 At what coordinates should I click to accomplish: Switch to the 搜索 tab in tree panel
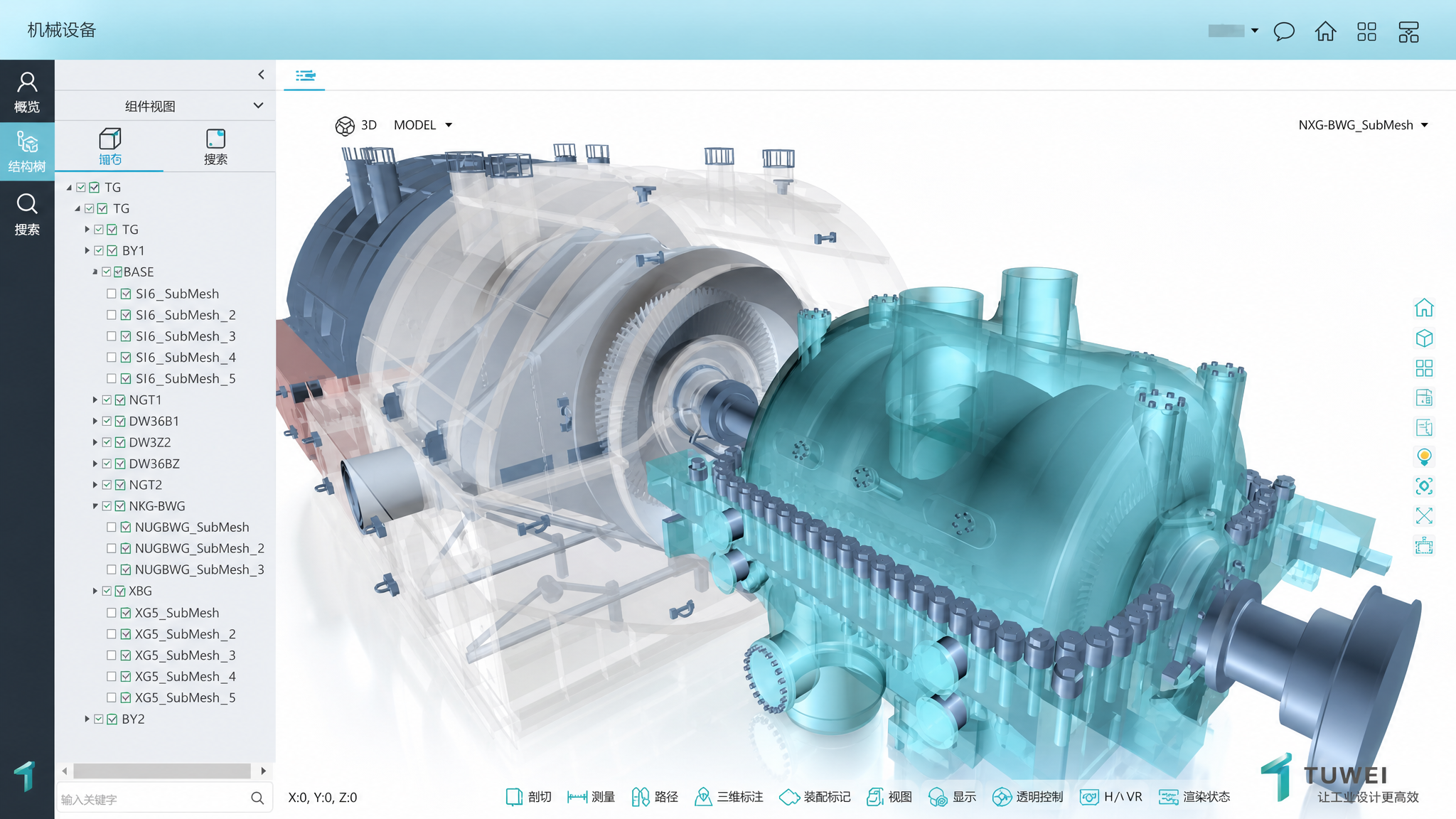[x=215, y=147]
